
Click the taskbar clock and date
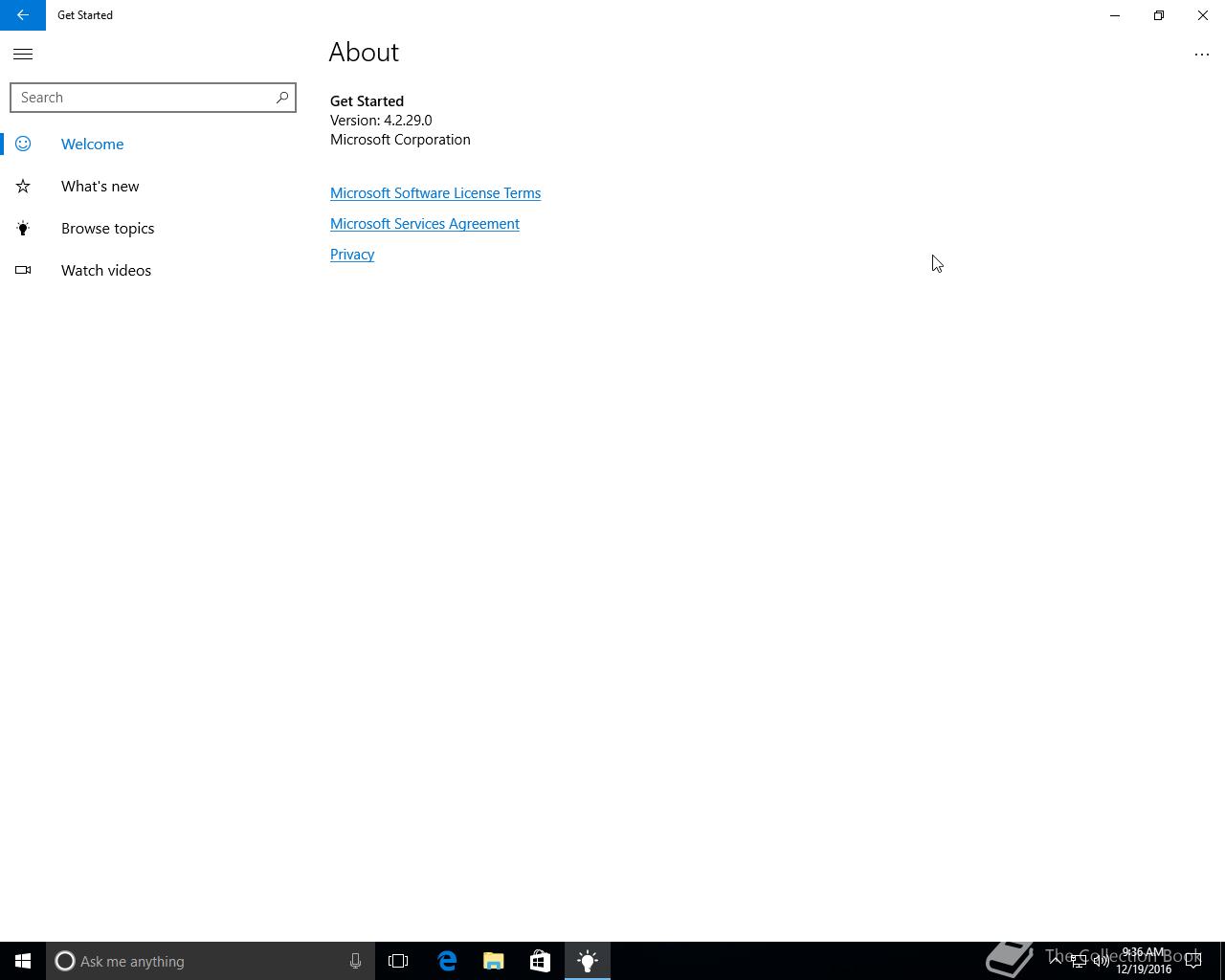(1144, 961)
